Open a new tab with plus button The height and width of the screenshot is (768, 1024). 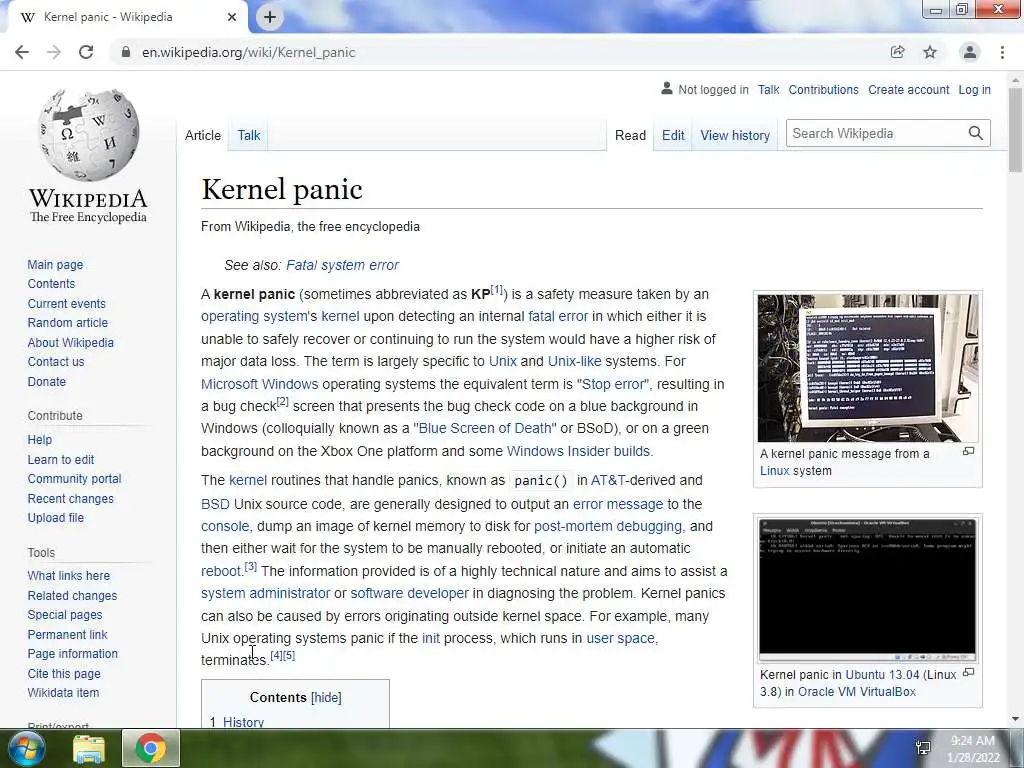(270, 17)
